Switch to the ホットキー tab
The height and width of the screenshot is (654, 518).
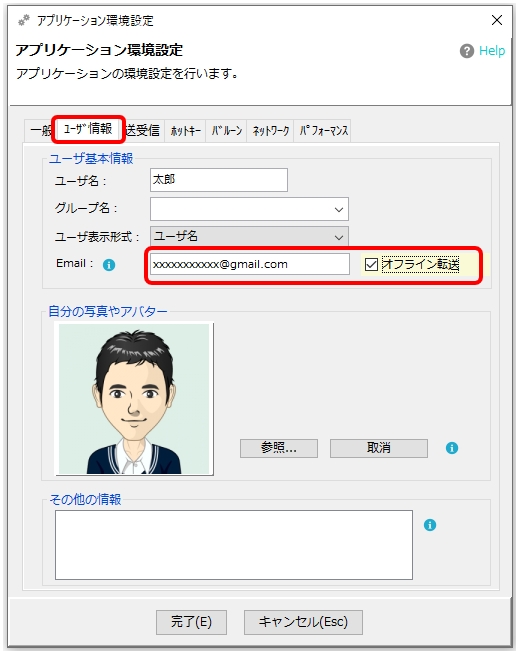(x=185, y=131)
